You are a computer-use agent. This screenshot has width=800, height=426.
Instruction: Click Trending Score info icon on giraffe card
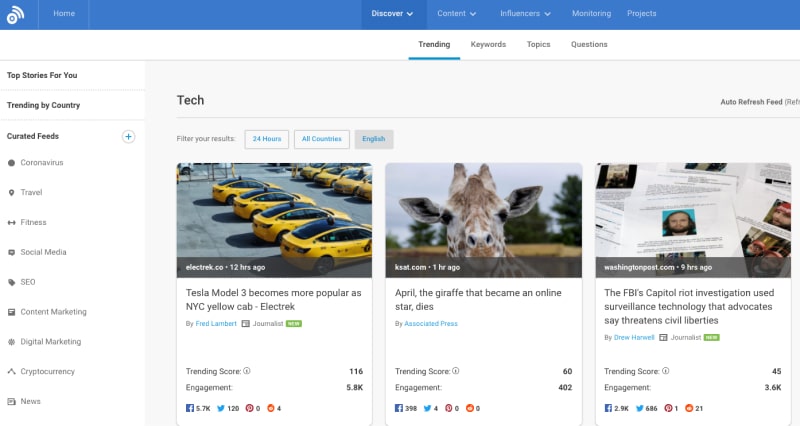pos(456,371)
